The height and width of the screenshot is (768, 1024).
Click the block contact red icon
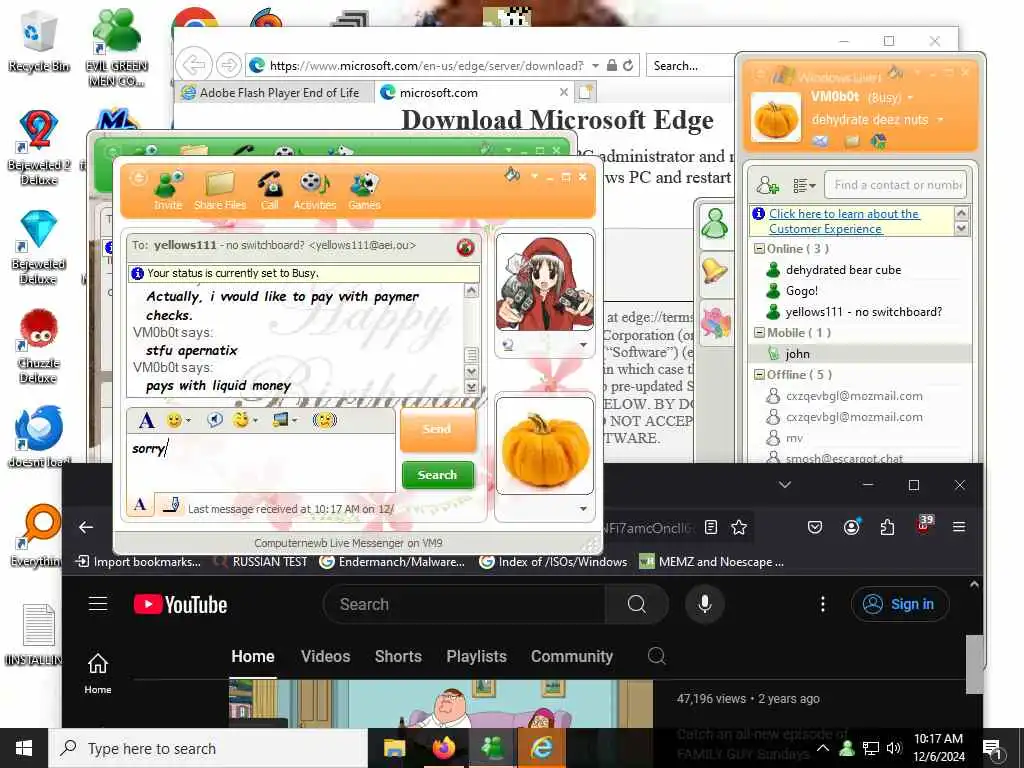(x=466, y=248)
